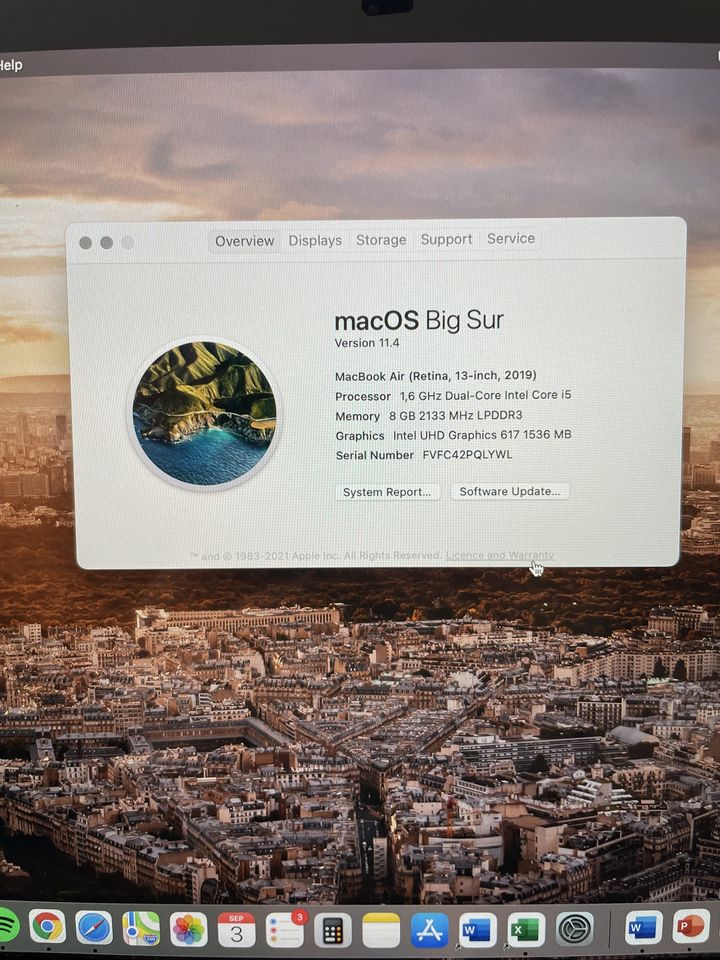Viewport: 720px width, 960px height.
Task: Open System Preferences gear icon in dock
Action: pos(574,929)
